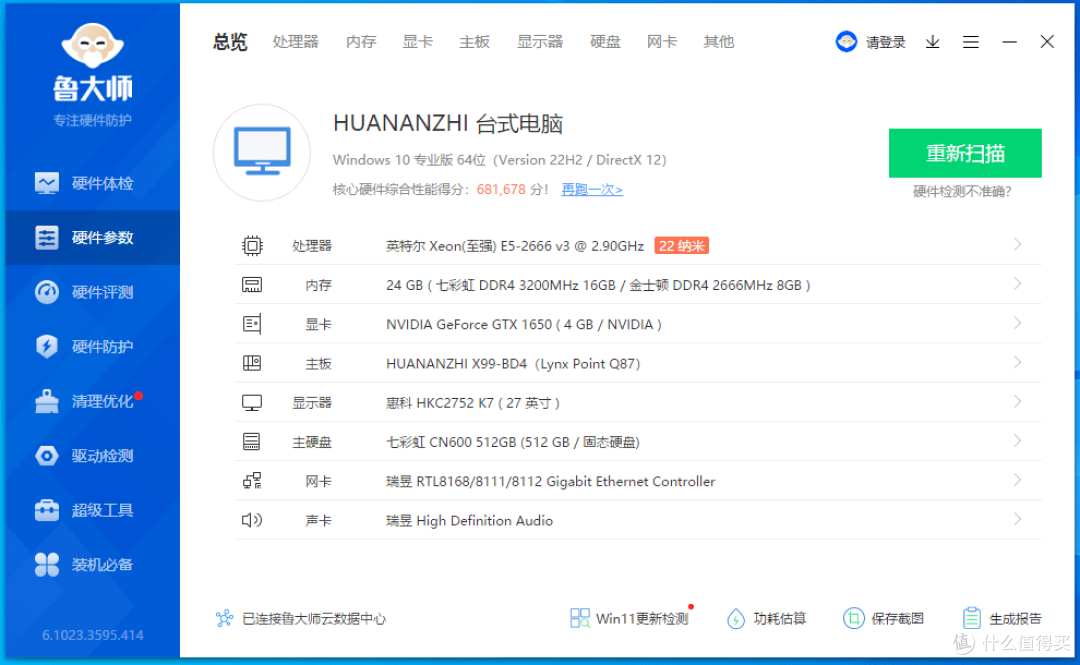The image size is (1080, 665).
Task: Click the display monitor row icon
Action: click(252, 402)
